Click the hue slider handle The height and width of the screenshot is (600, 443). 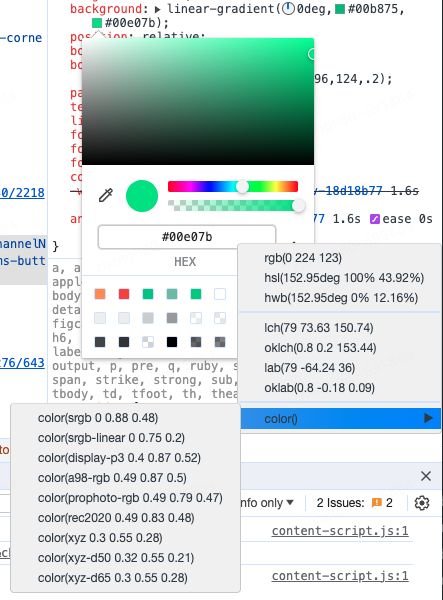pyautogui.click(x=242, y=186)
